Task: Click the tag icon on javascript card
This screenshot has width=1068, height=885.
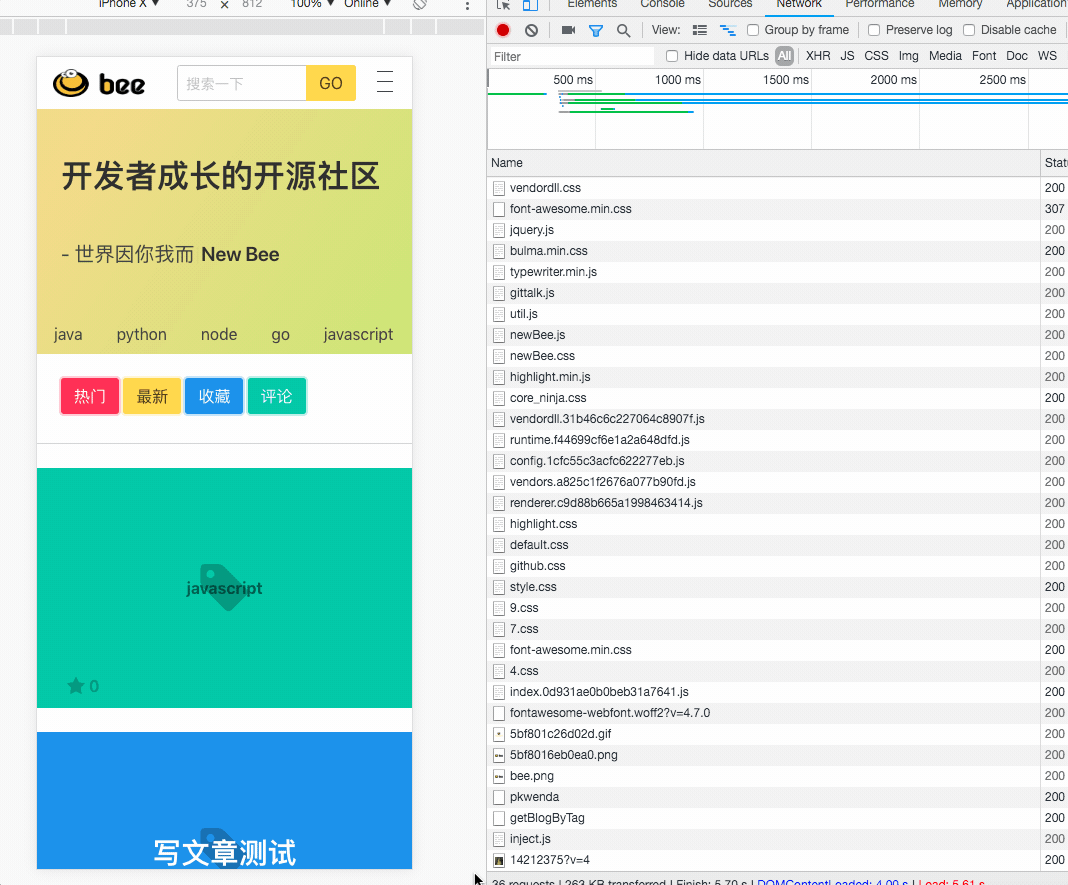Action: tap(222, 587)
